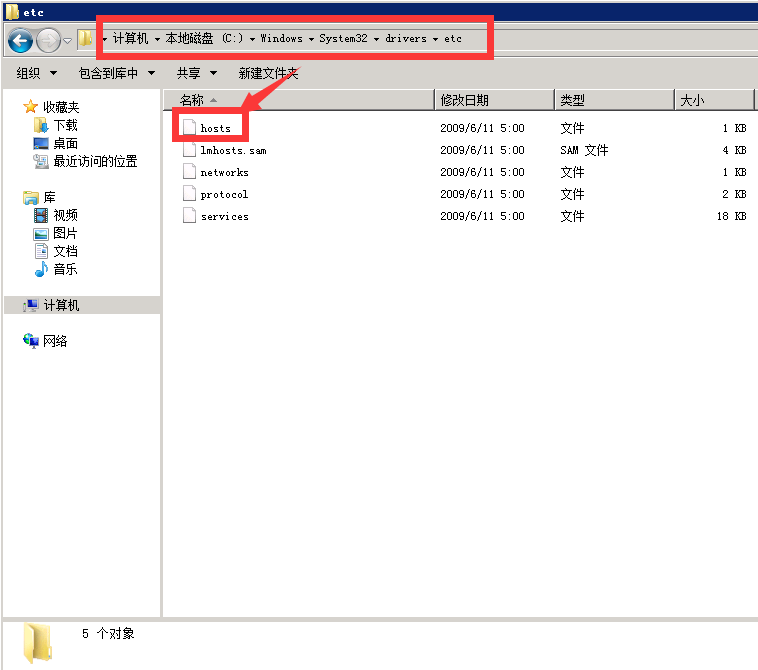The height and width of the screenshot is (670, 758).
Task: Sort by the 大小 column header
Action: (x=714, y=100)
